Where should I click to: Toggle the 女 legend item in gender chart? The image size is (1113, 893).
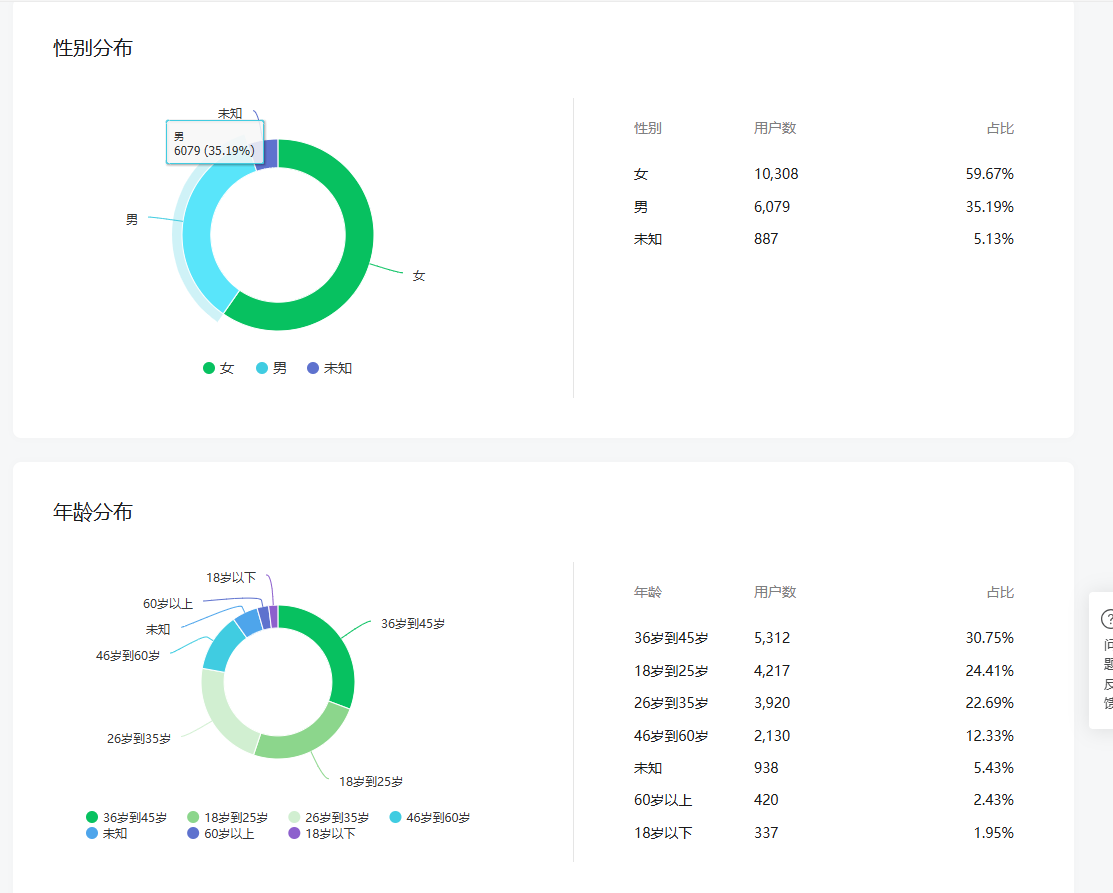[x=218, y=368]
